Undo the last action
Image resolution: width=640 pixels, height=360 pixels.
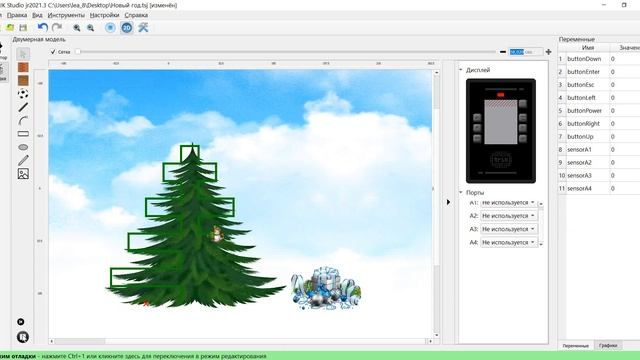click(x=42, y=27)
